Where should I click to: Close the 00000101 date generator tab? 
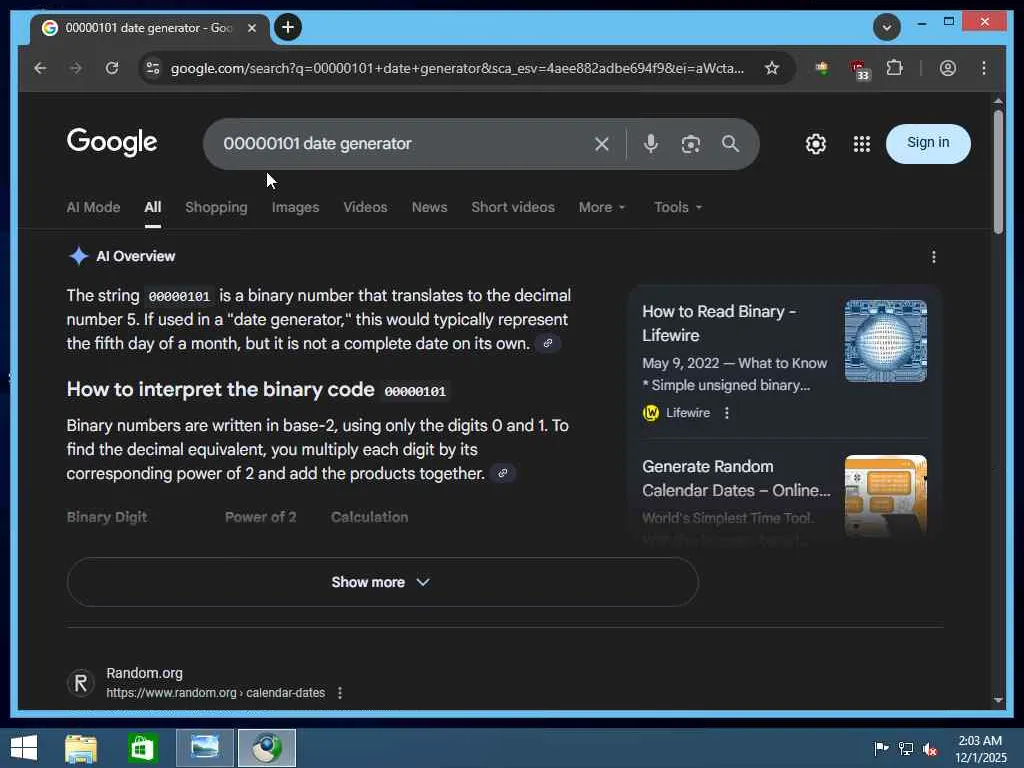251,28
